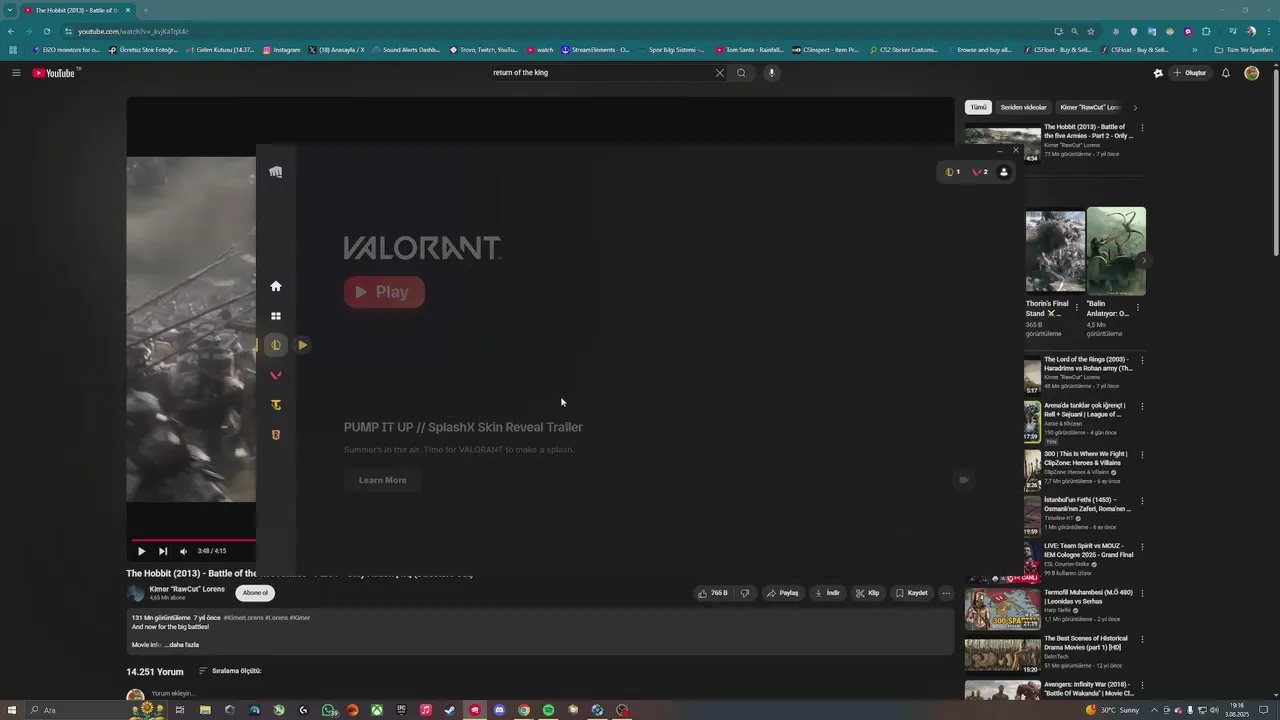Open the Riot Client all games grid icon
The width and height of the screenshot is (1280, 720).
point(276,316)
